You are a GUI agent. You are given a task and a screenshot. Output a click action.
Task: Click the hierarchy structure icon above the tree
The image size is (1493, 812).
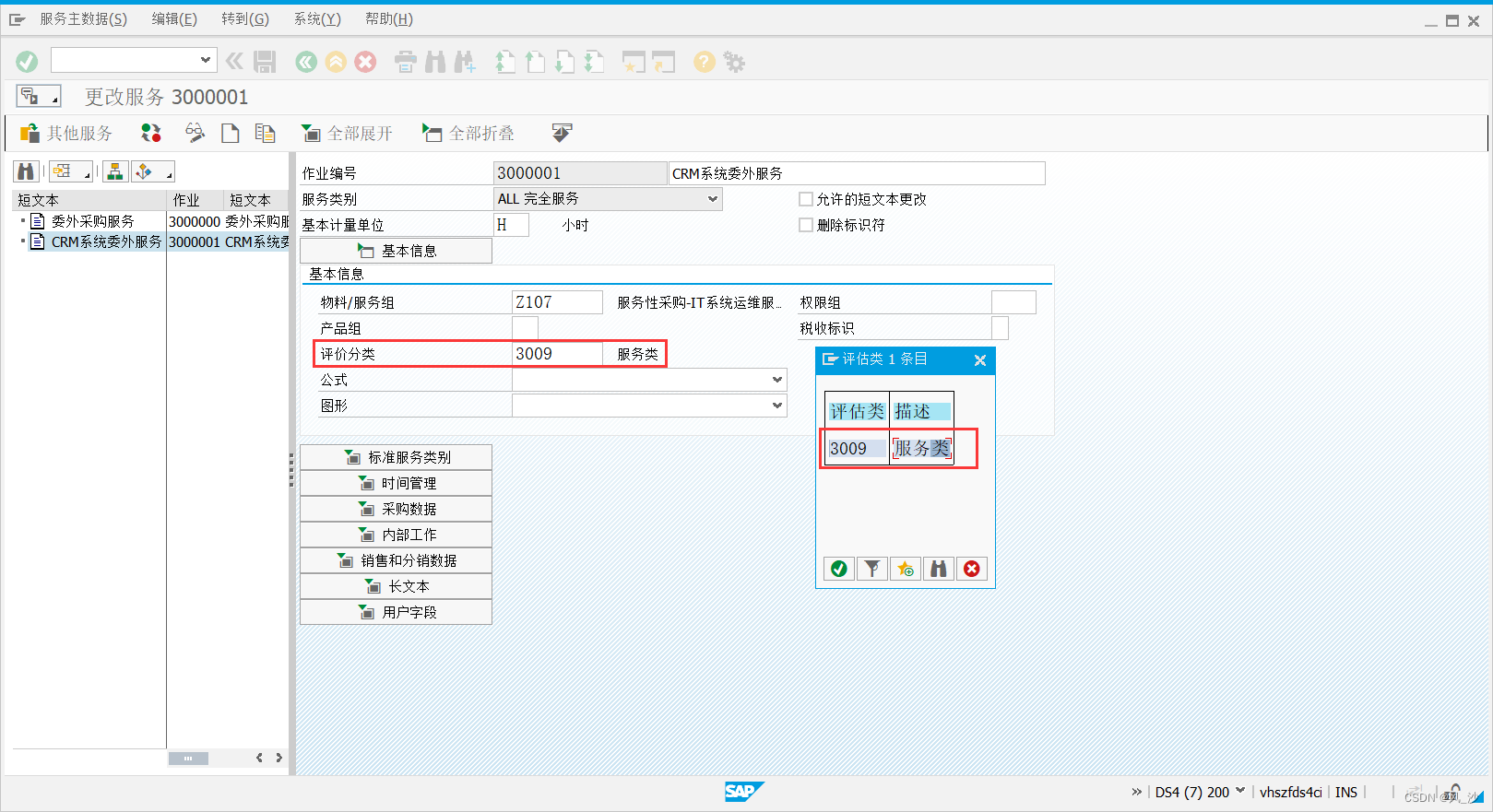[115, 171]
